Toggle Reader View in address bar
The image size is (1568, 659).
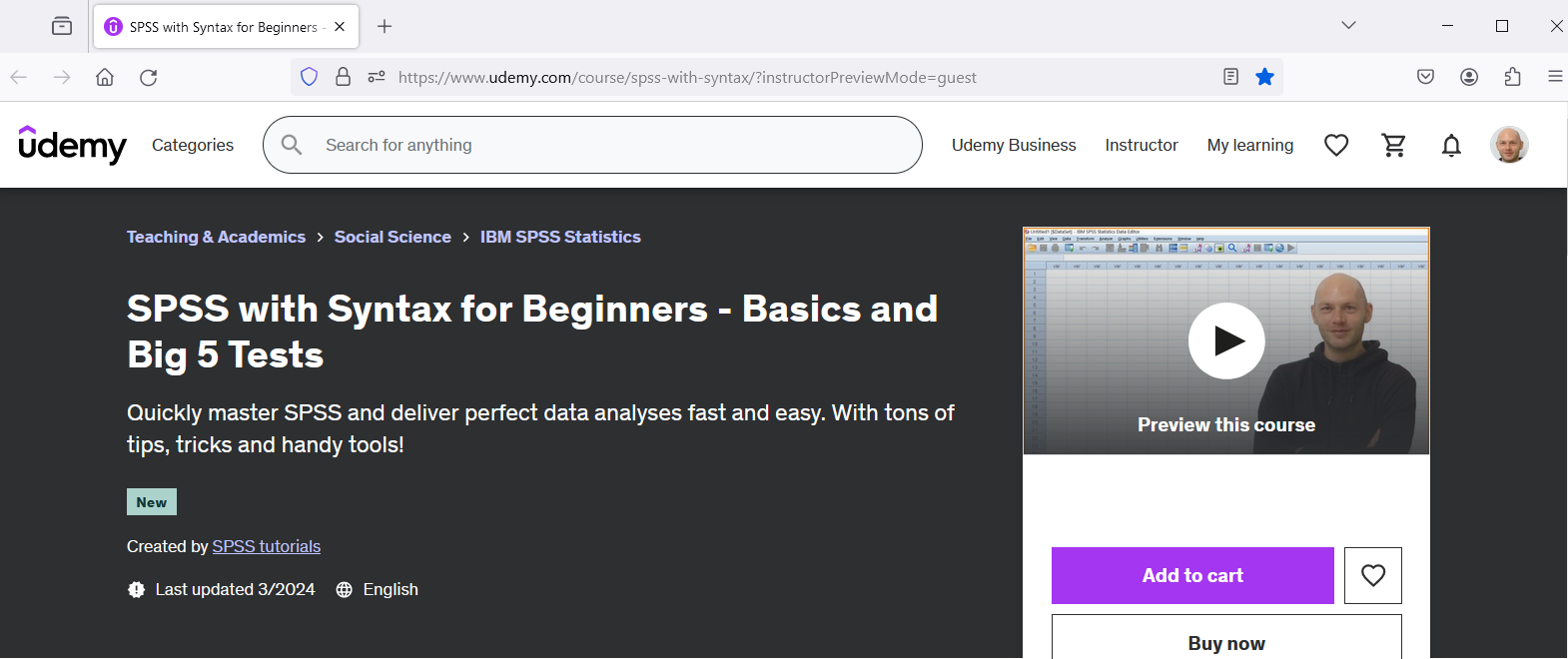[1230, 77]
